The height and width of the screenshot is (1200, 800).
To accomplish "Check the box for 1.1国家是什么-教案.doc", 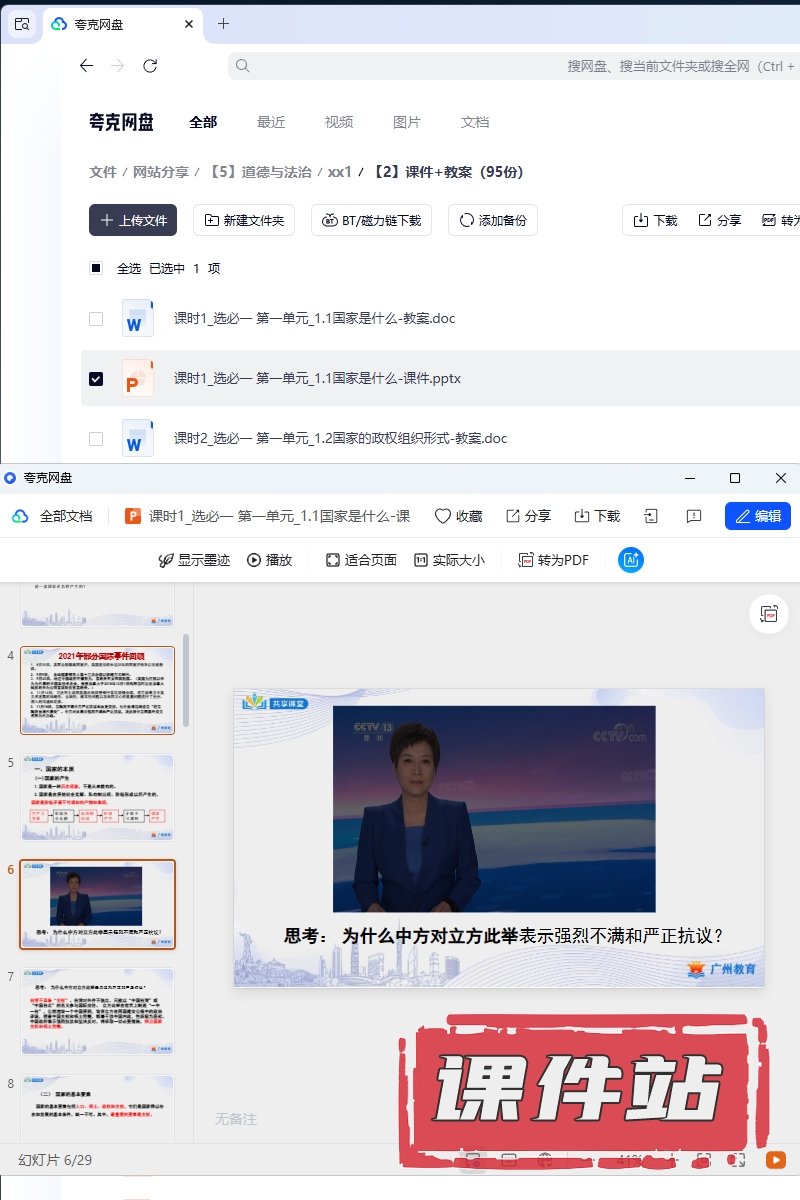I will coord(96,319).
